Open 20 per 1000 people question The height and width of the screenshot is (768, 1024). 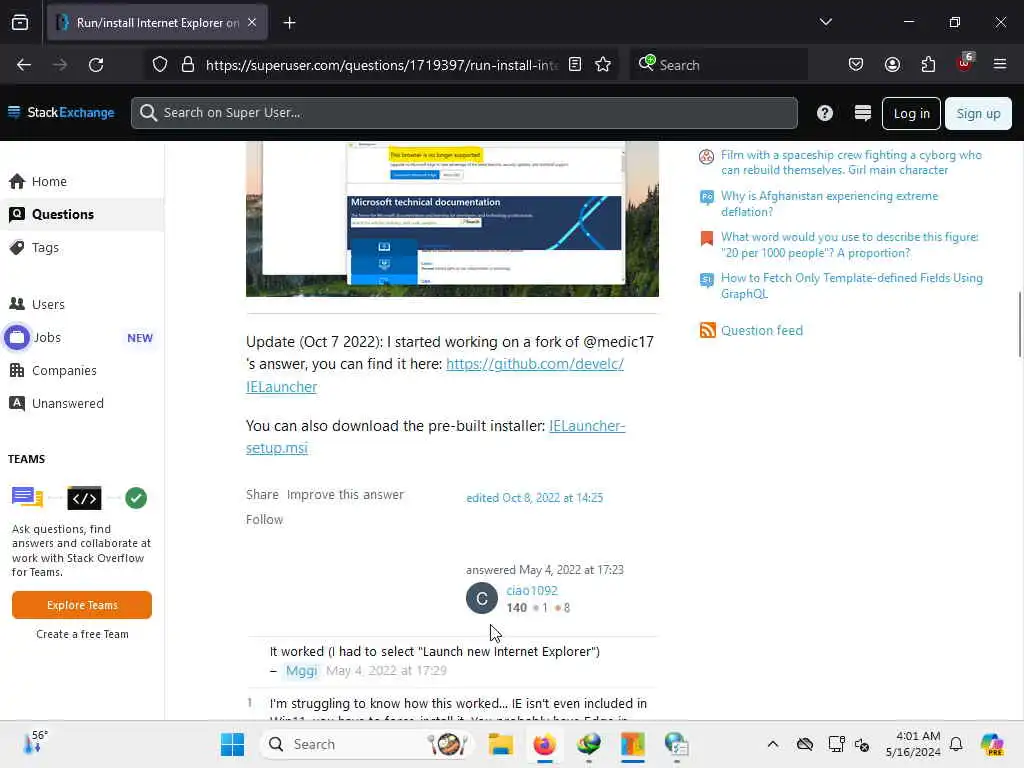point(850,245)
